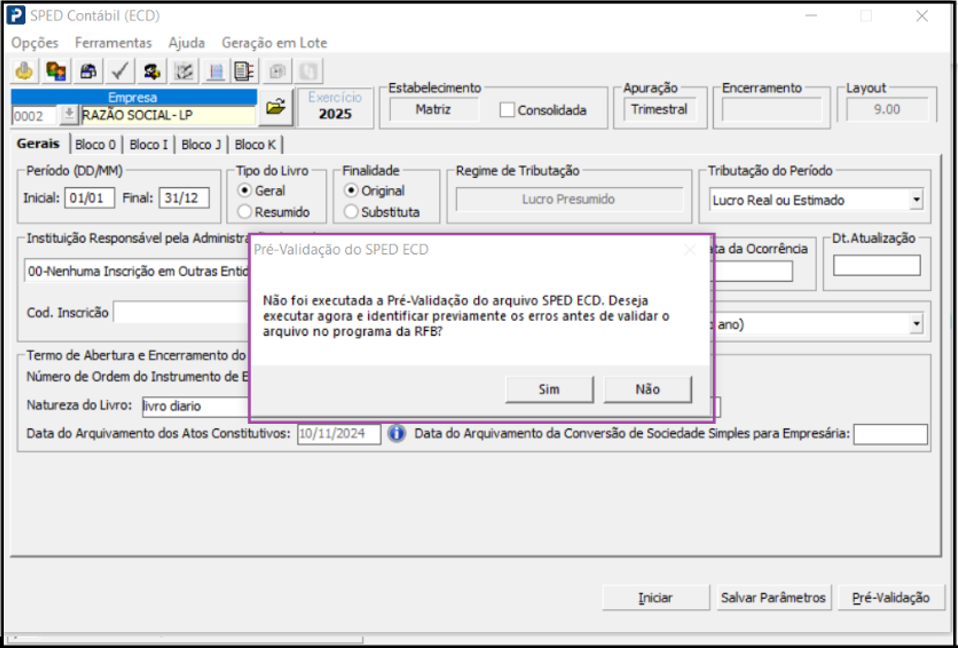
Task: Click the Iniciar button
Action: (x=656, y=598)
